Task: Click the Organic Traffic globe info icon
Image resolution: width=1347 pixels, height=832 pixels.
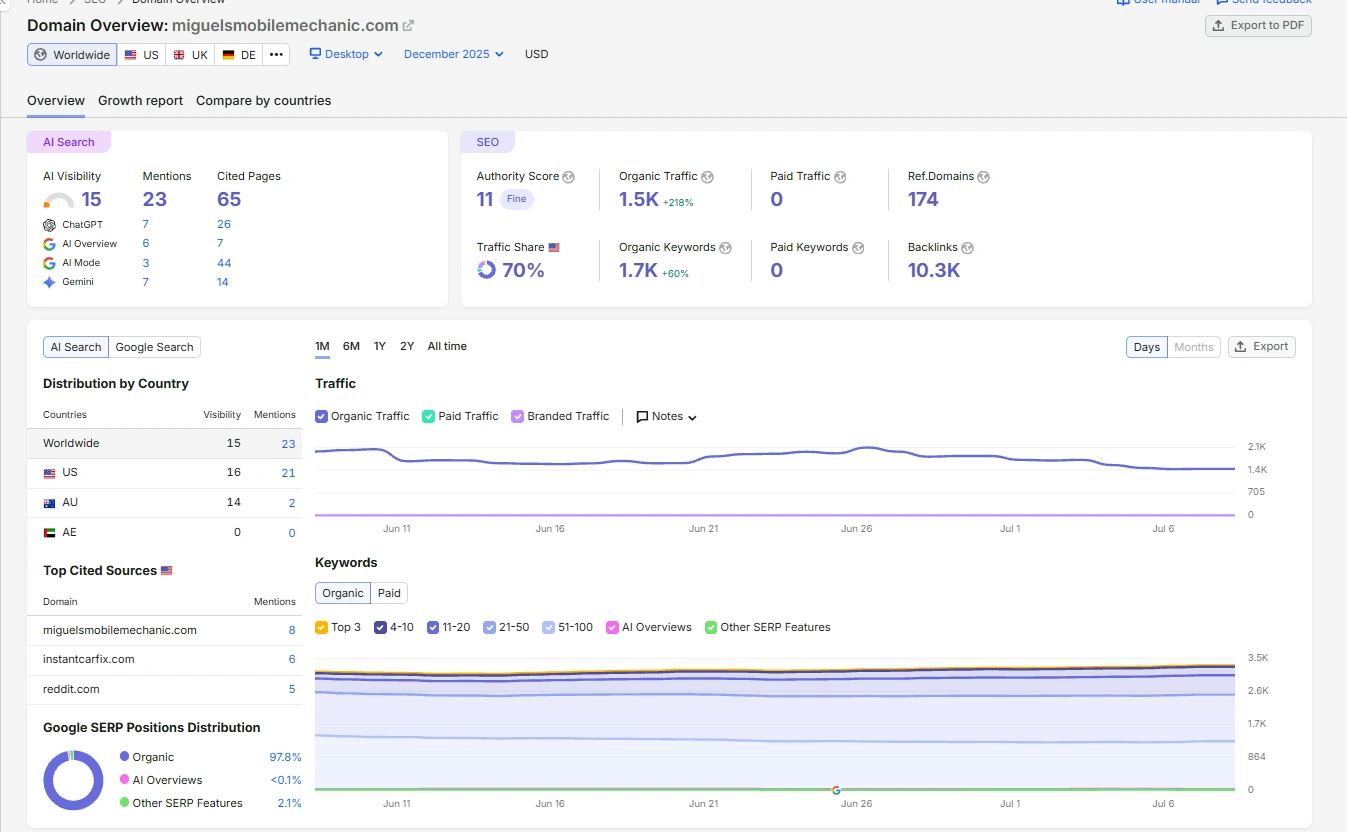Action: tap(707, 177)
